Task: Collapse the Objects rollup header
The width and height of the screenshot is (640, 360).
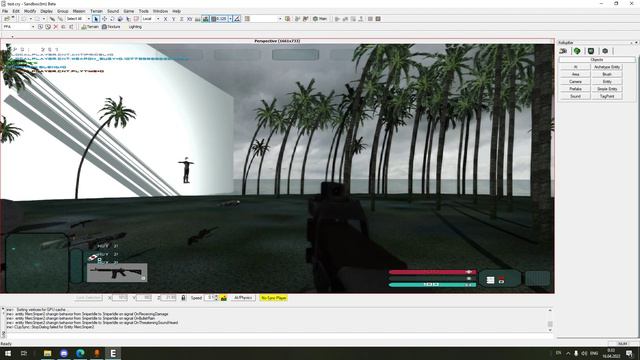Action: coord(597,60)
